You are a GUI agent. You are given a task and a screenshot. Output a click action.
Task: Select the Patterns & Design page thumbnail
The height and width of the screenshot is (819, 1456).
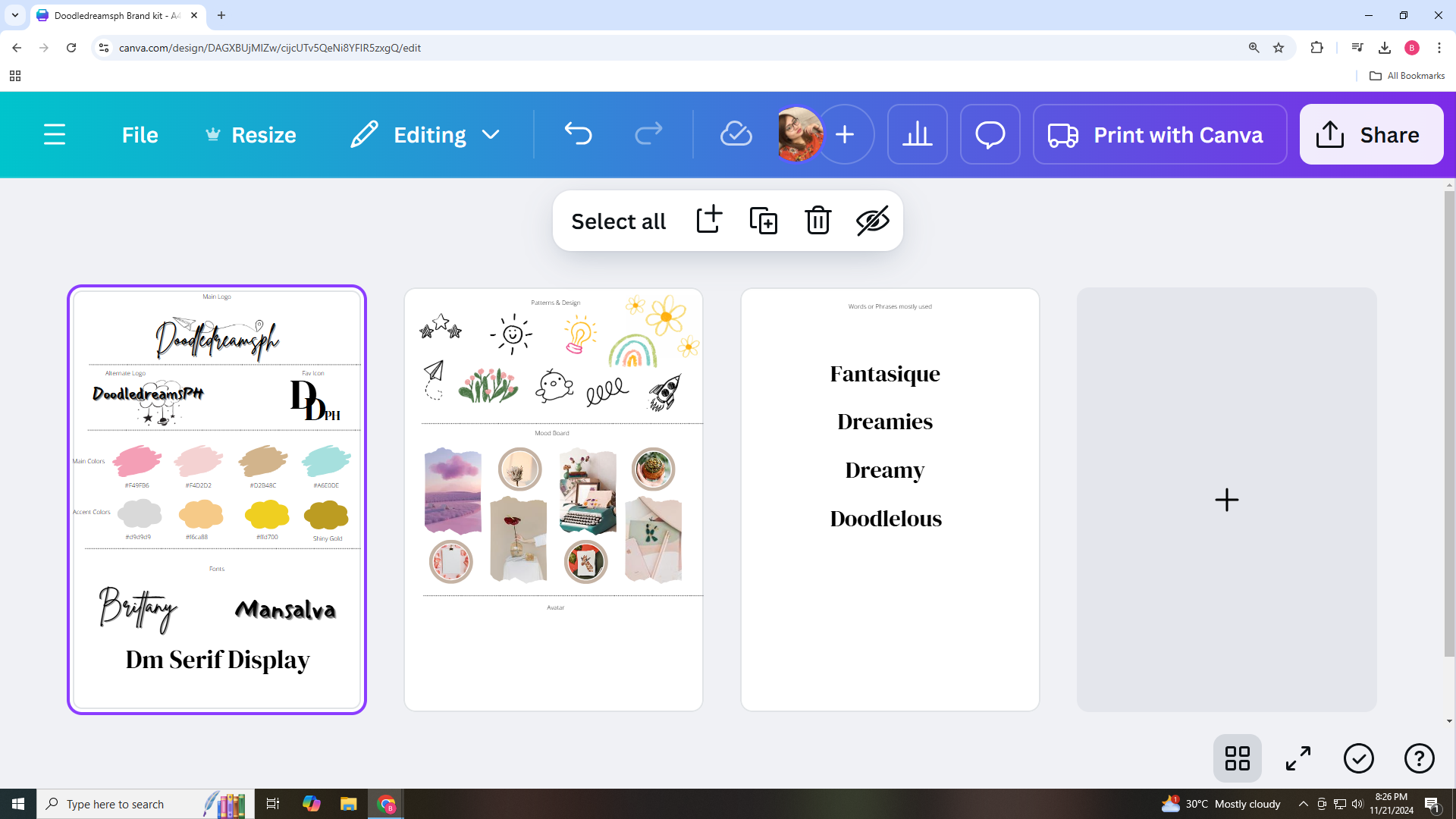[554, 499]
